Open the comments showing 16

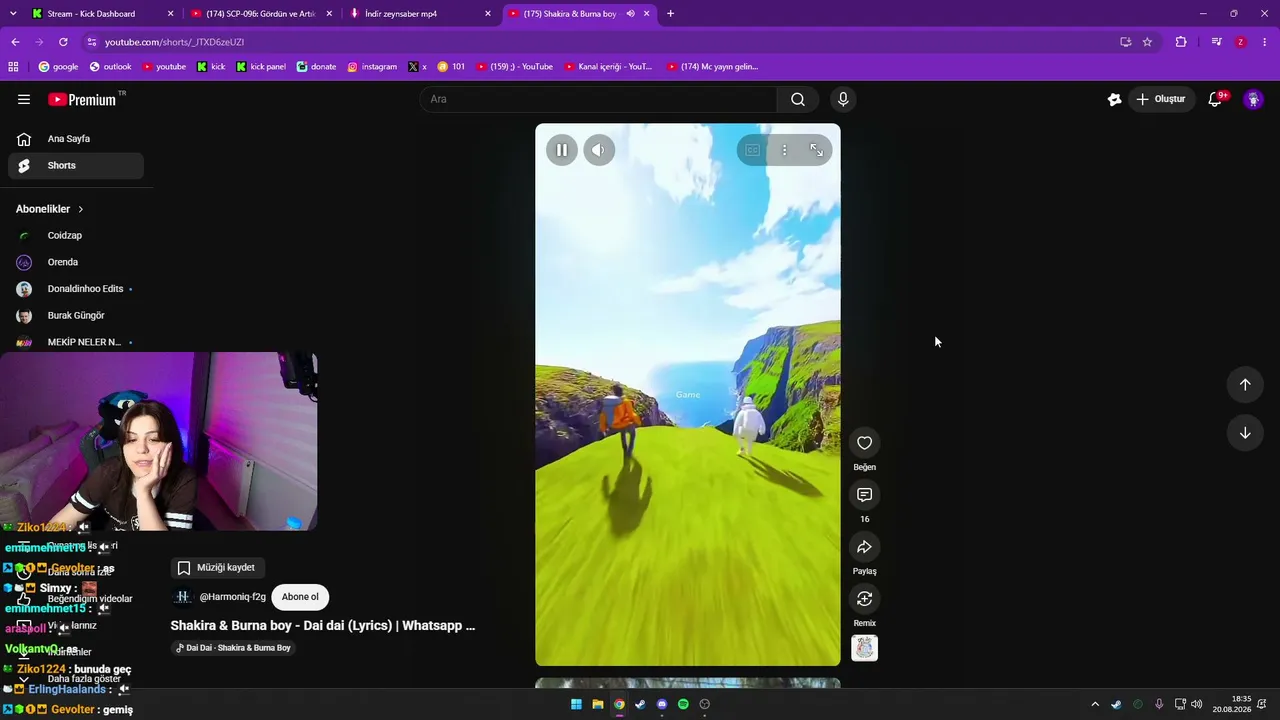pyautogui.click(x=865, y=495)
